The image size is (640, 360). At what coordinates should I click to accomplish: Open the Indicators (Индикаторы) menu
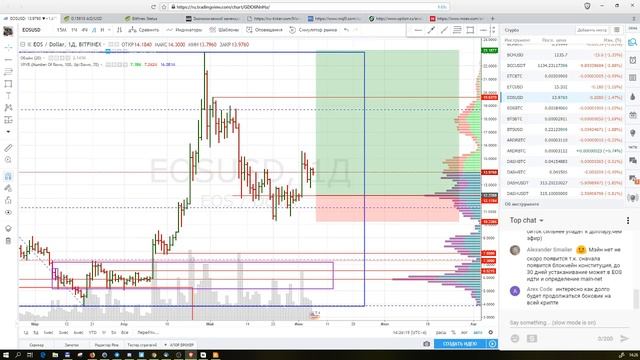coord(184,30)
